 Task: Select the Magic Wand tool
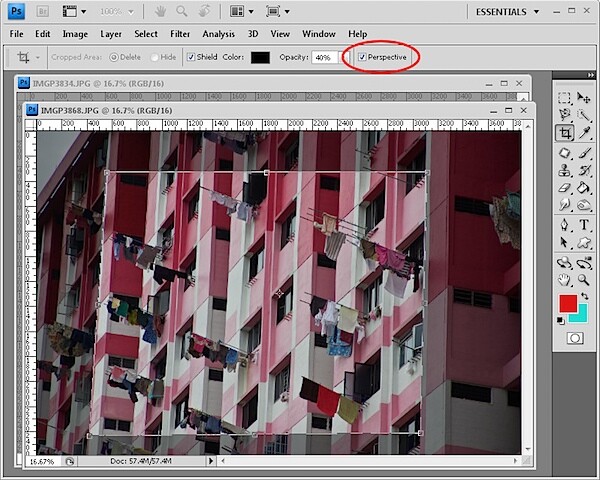point(584,115)
